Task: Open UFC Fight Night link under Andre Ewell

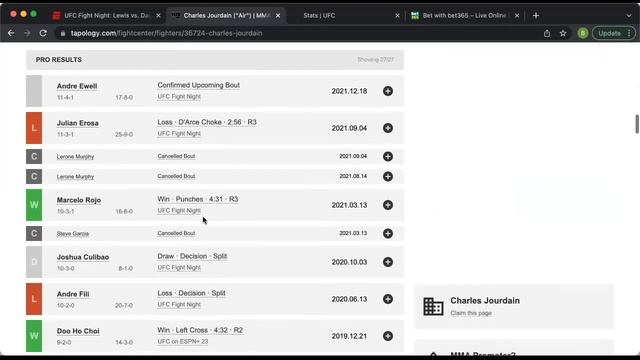Action: 179,97
